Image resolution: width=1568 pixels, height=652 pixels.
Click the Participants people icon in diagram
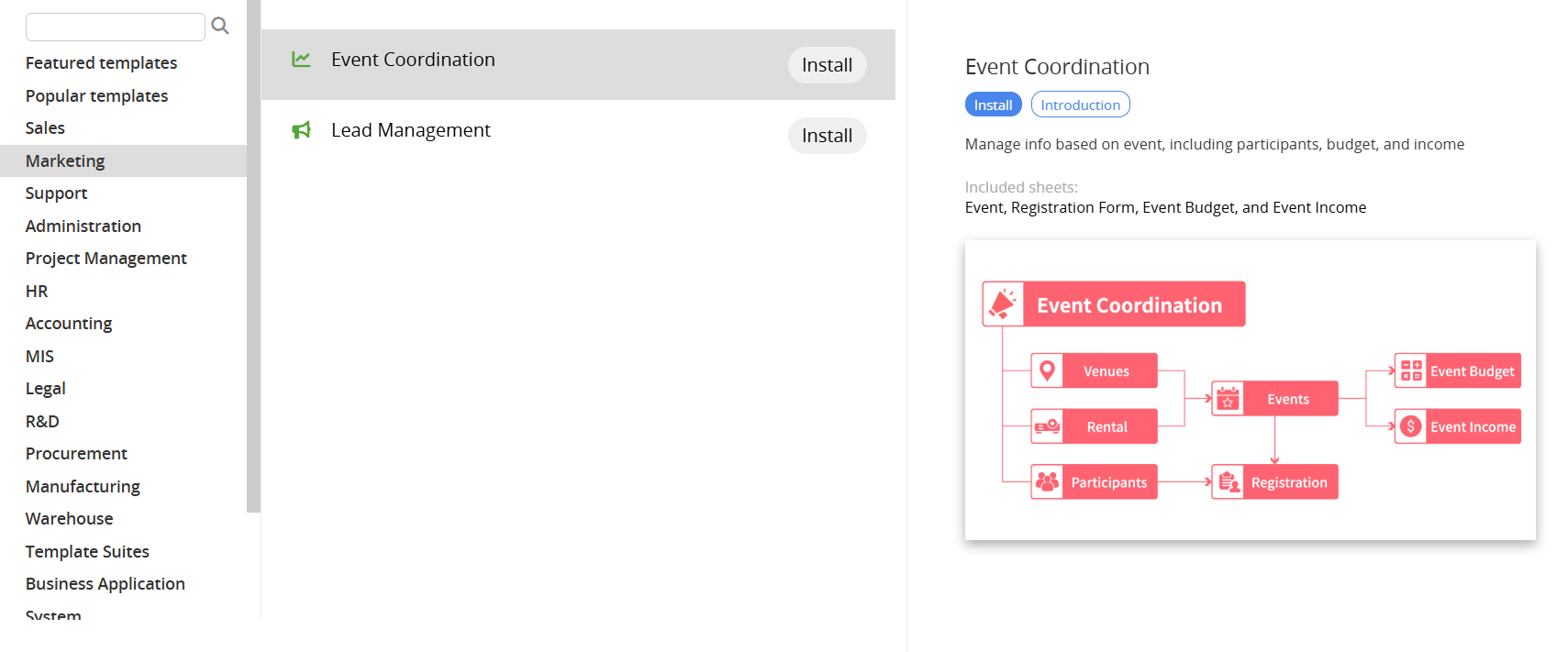pyautogui.click(x=1047, y=481)
